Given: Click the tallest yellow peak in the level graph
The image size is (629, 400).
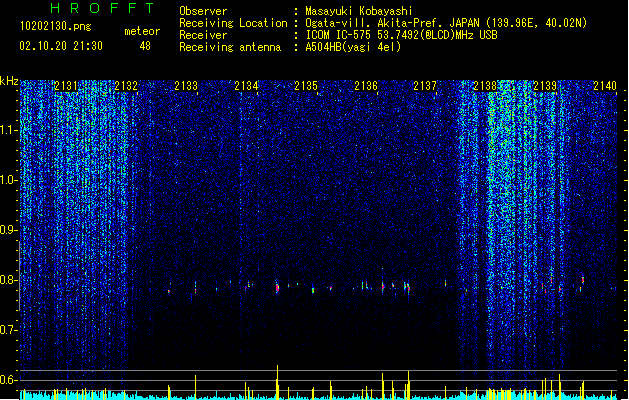Looking at the screenshot, I should tap(277, 382).
